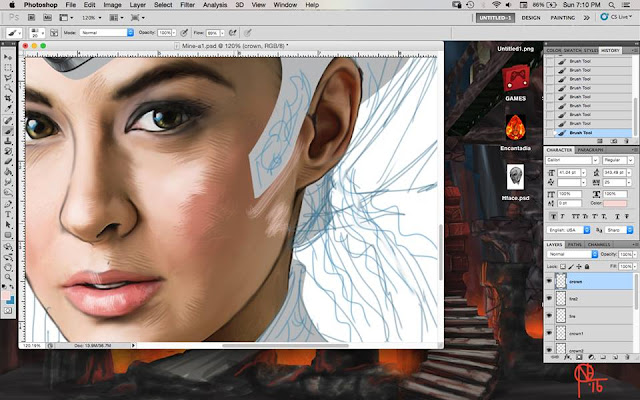Toggle airbrush mode in options bar
640x400 pixels.
(233, 33)
